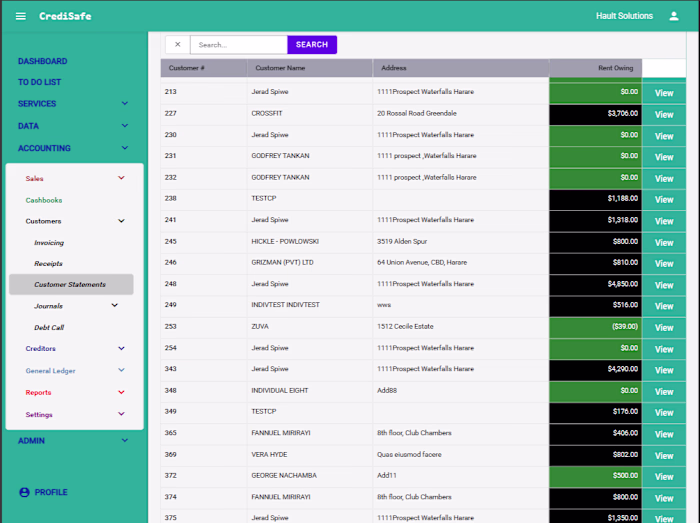This screenshot has width=700, height=523.
Task: Sort by Address column header
Action: (x=461, y=68)
